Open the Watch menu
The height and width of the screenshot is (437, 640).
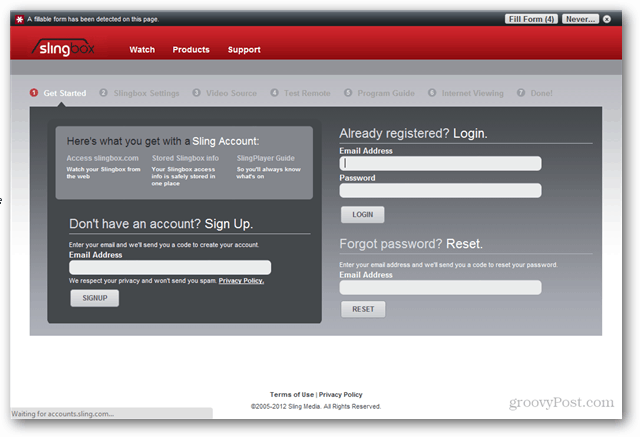tap(142, 49)
